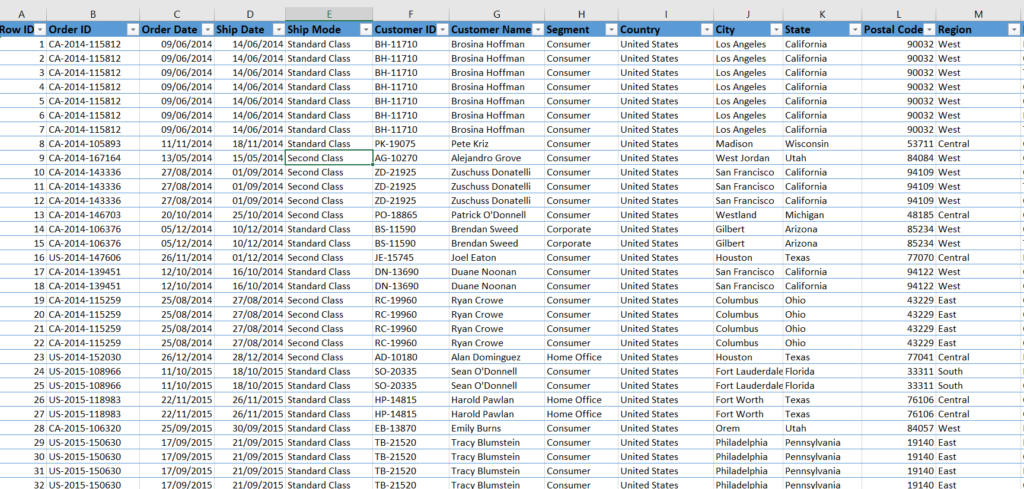This screenshot has height=489, width=1024.
Task: Open the Order ID filter dropdown
Action: [x=132, y=30]
